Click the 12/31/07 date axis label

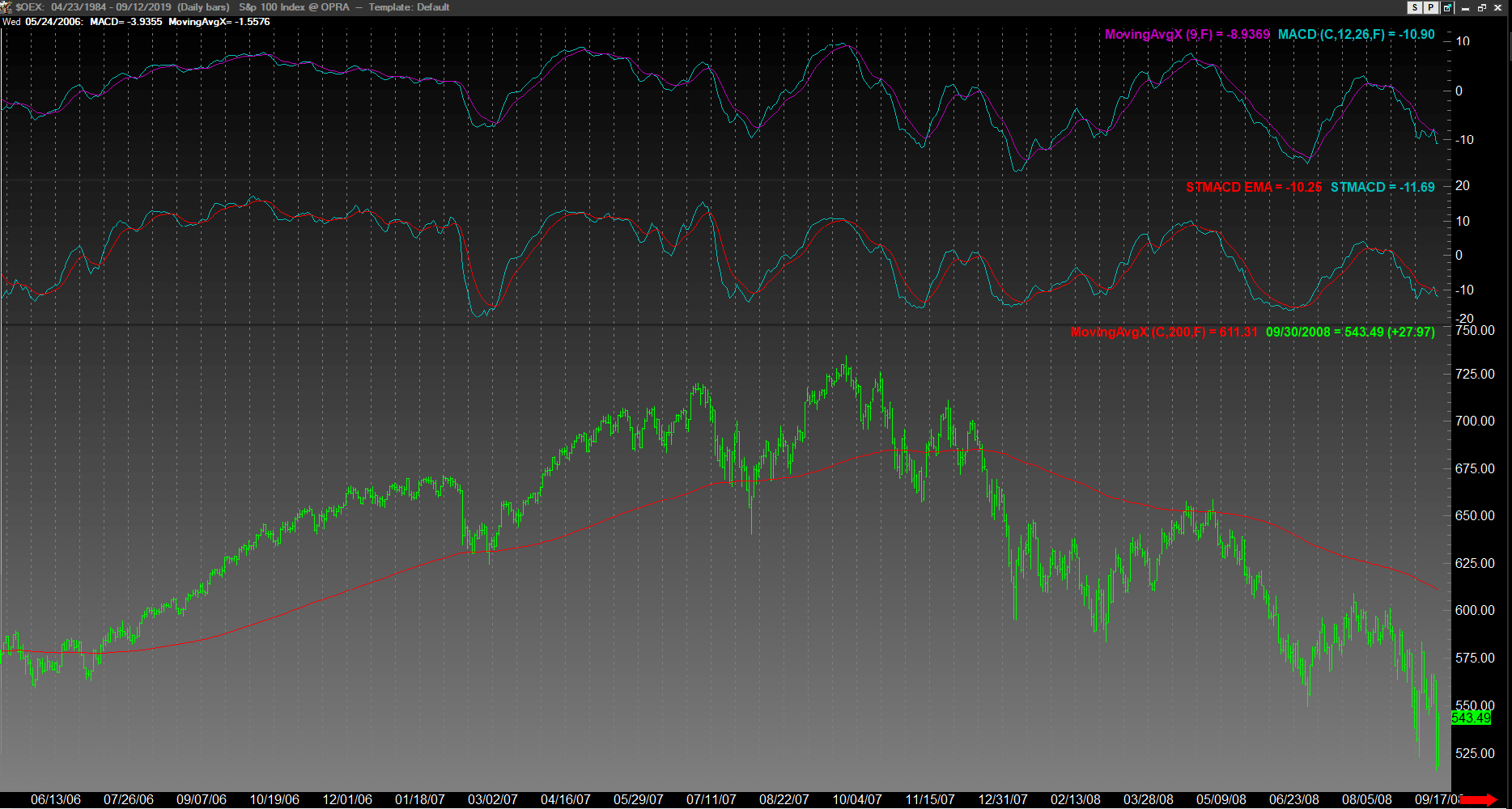(x=1003, y=799)
